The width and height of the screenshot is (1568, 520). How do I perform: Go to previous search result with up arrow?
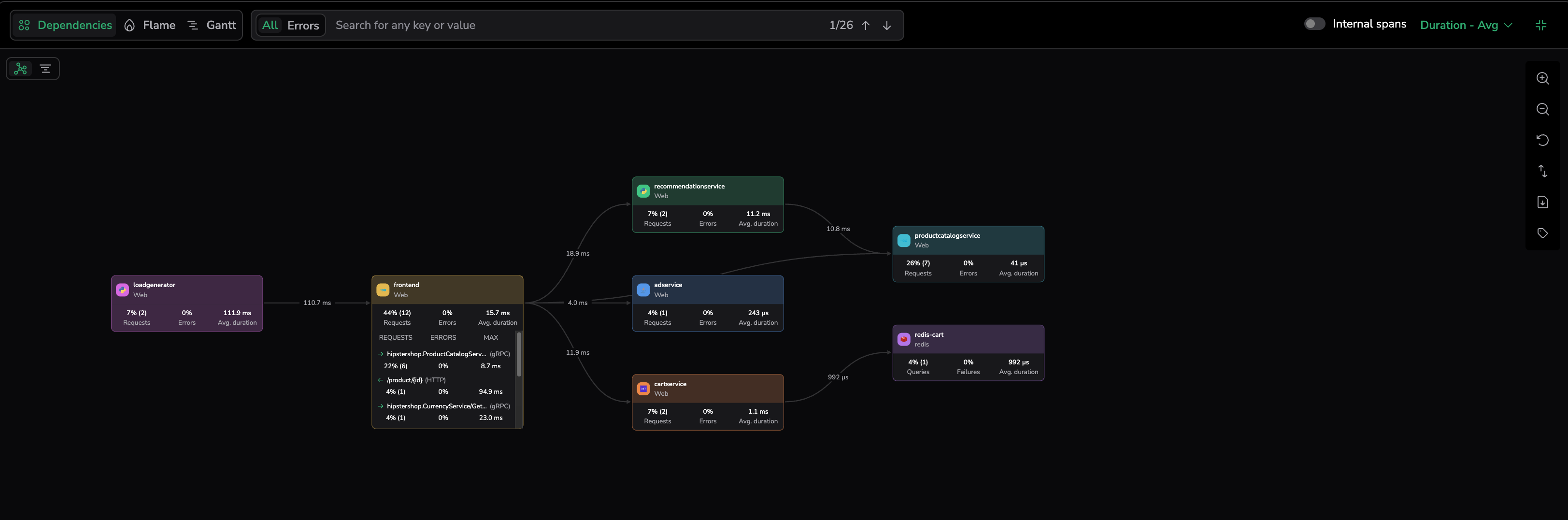(865, 25)
